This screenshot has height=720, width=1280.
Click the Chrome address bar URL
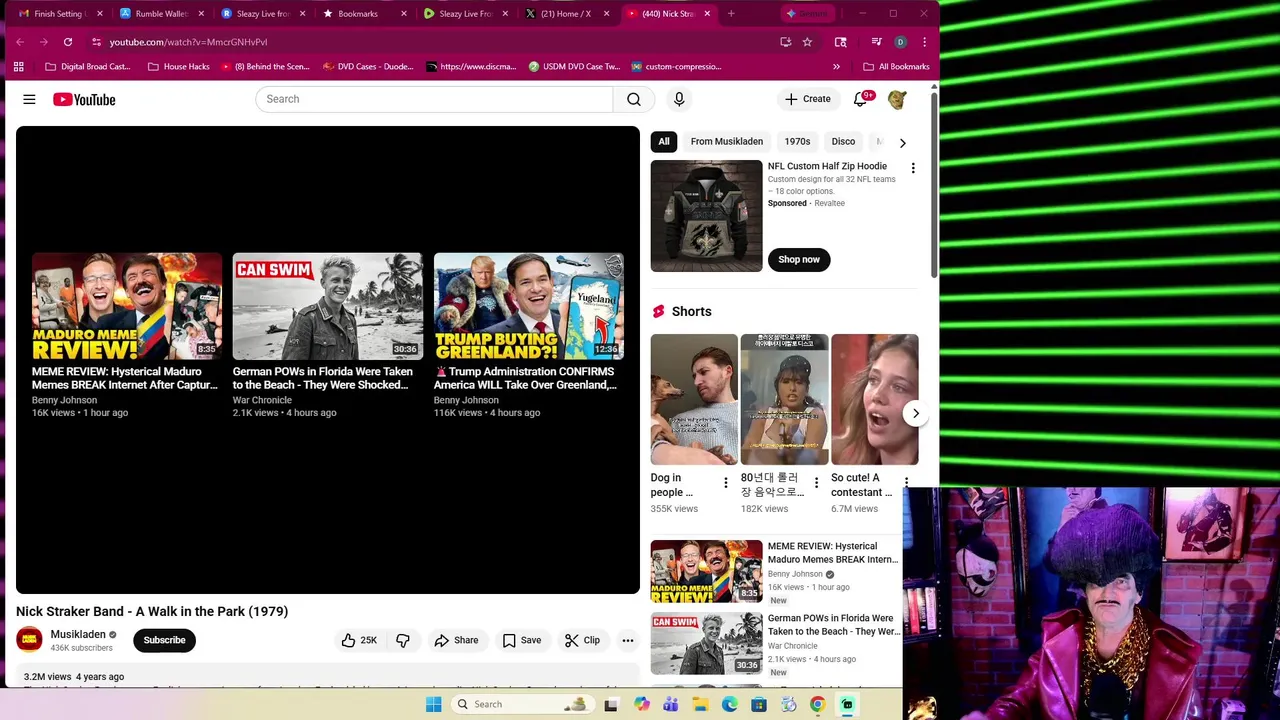click(188, 42)
